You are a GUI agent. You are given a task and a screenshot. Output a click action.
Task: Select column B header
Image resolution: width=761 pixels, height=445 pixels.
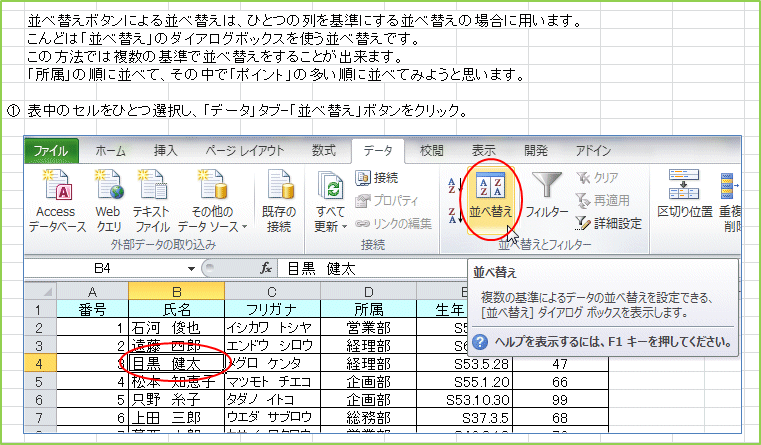point(177,292)
